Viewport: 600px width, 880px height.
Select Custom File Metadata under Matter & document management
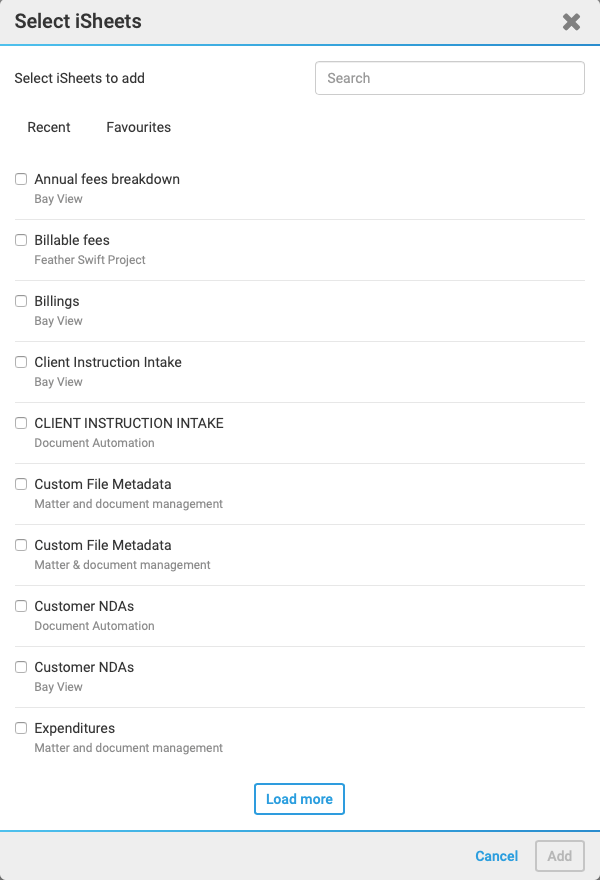pyautogui.click(x=21, y=545)
